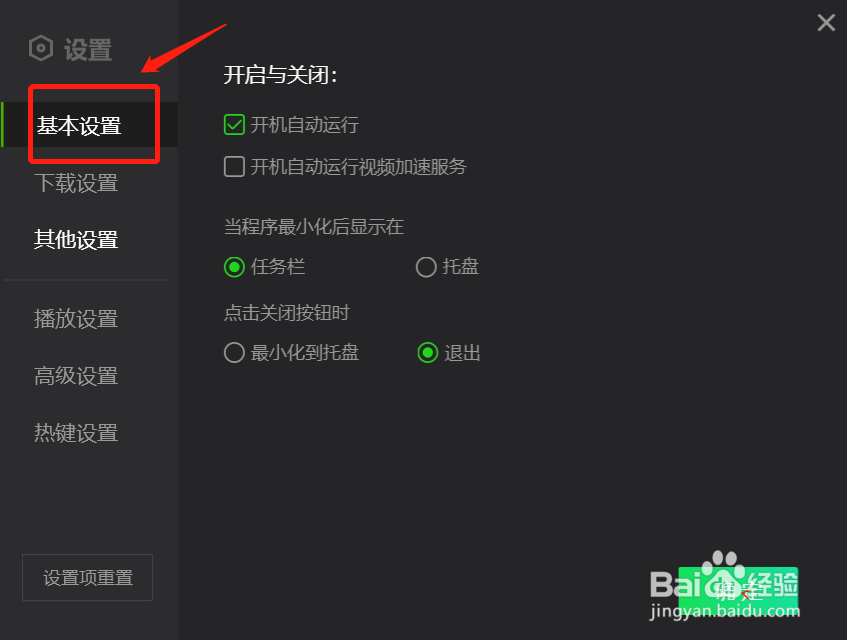Click the 设置项重置 reset button
Screen dimensions: 847x640
tap(88, 577)
